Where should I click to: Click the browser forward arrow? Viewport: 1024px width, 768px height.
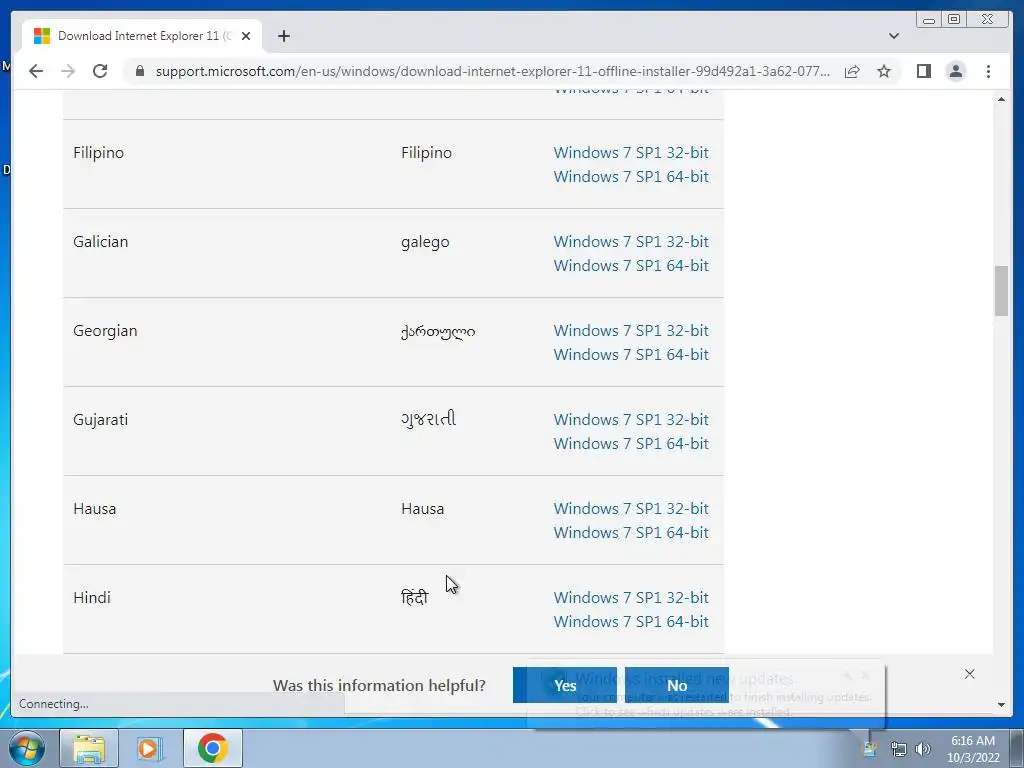68,71
